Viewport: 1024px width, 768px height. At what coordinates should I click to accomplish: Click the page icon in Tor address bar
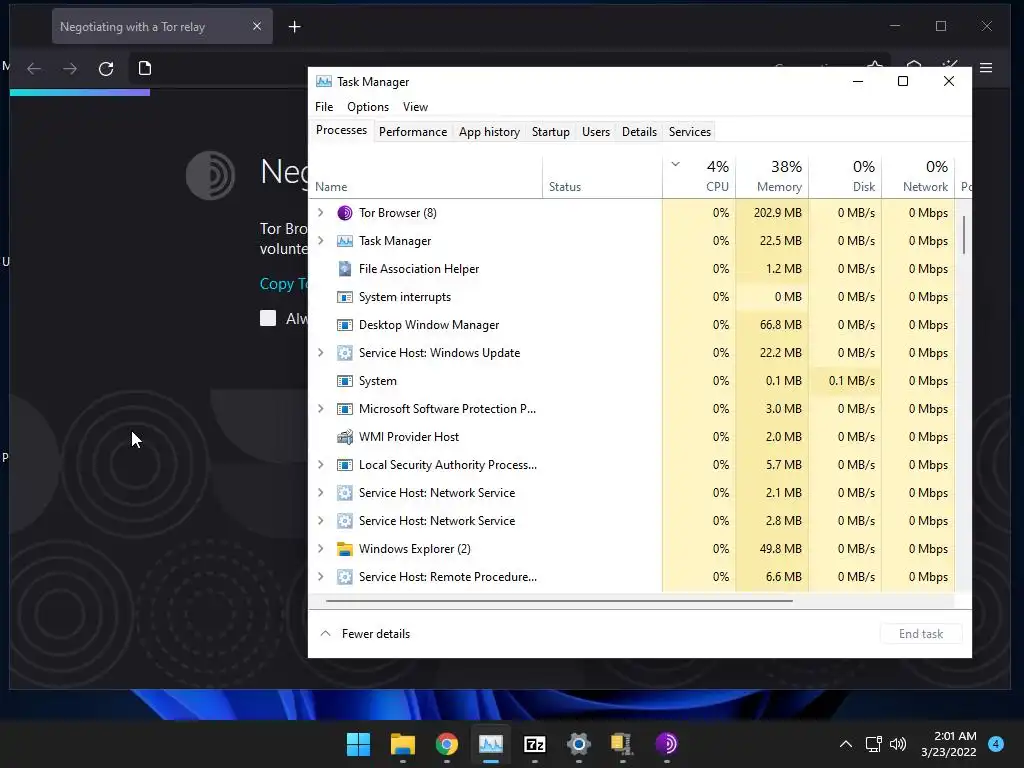click(x=145, y=68)
